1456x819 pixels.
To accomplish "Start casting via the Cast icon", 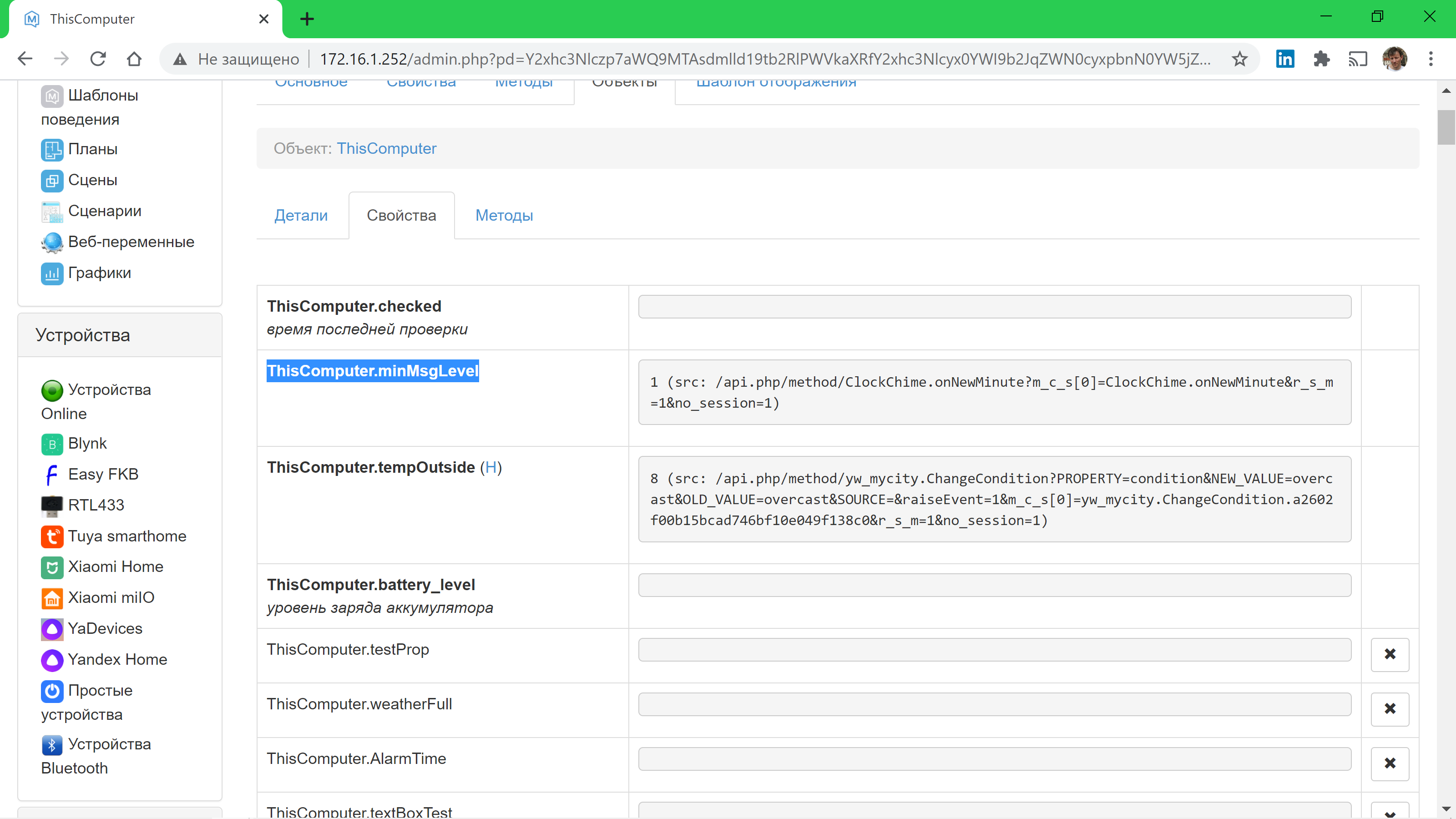I will coord(1359,58).
